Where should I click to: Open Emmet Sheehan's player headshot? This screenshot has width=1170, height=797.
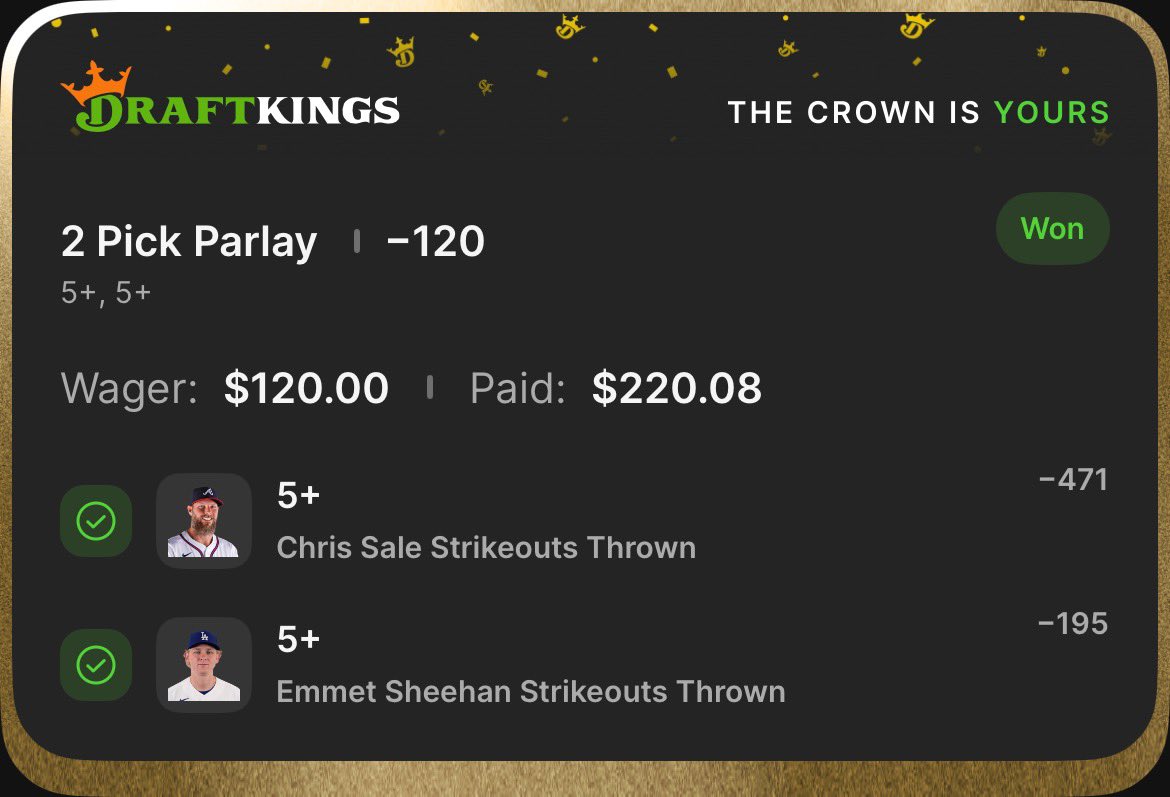click(x=204, y=665)
